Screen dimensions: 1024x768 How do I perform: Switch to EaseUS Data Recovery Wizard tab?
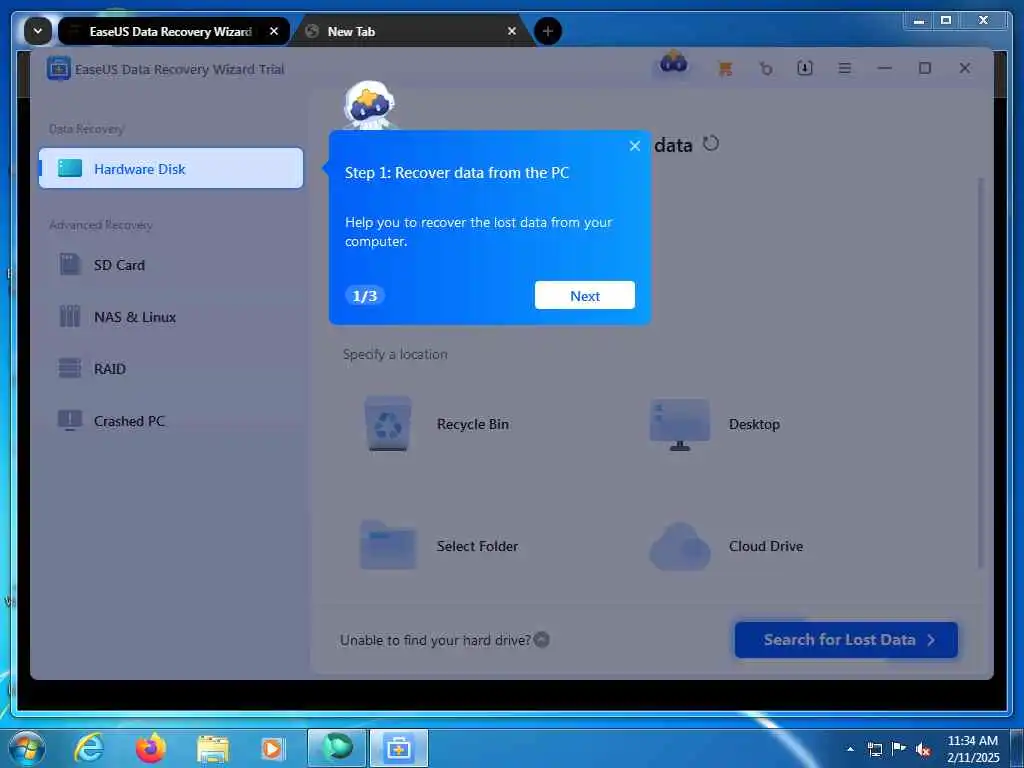(x=173, y=31)
